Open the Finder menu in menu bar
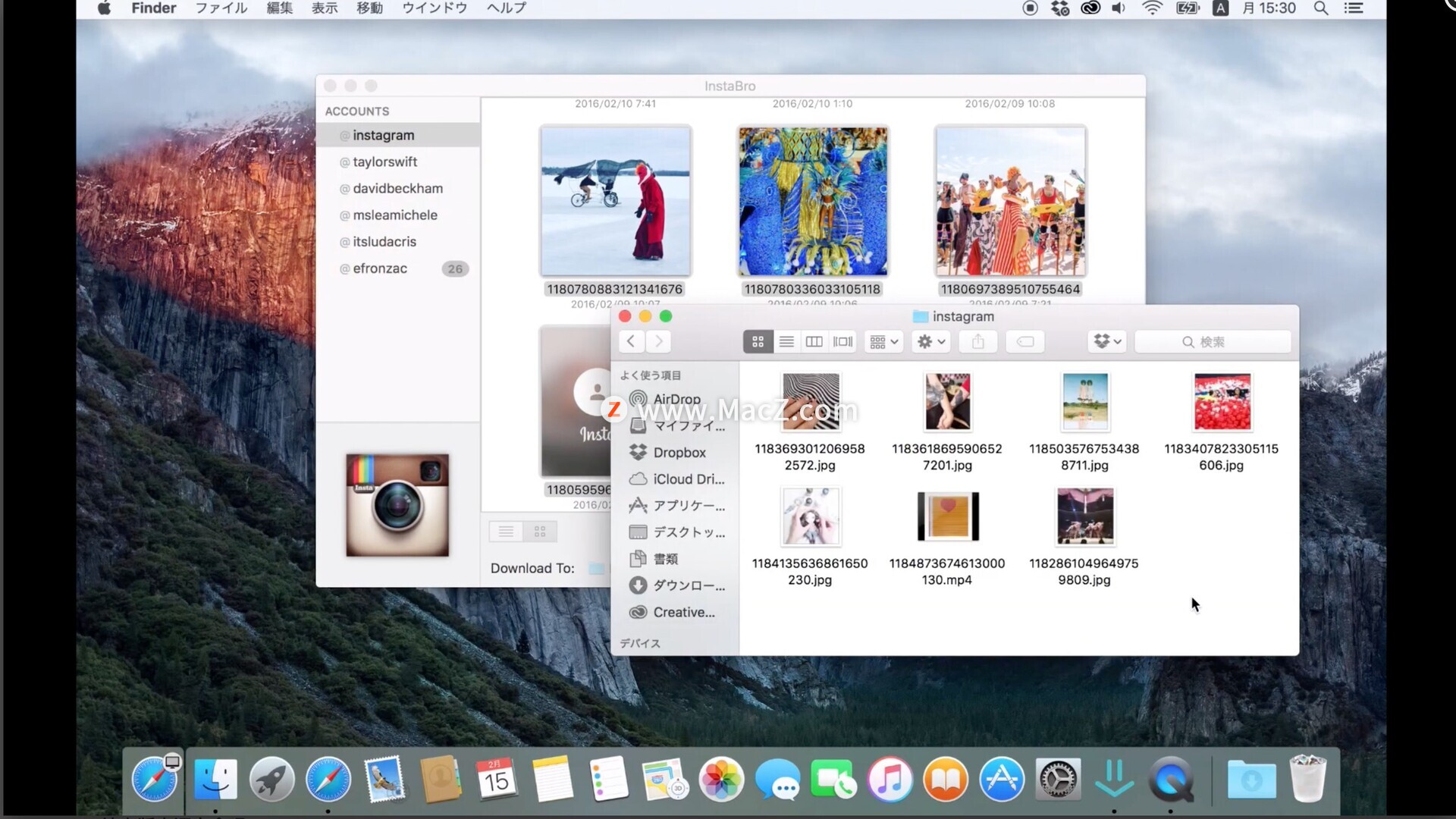This screenshot has width=1456, height=819. pos(154,8)
